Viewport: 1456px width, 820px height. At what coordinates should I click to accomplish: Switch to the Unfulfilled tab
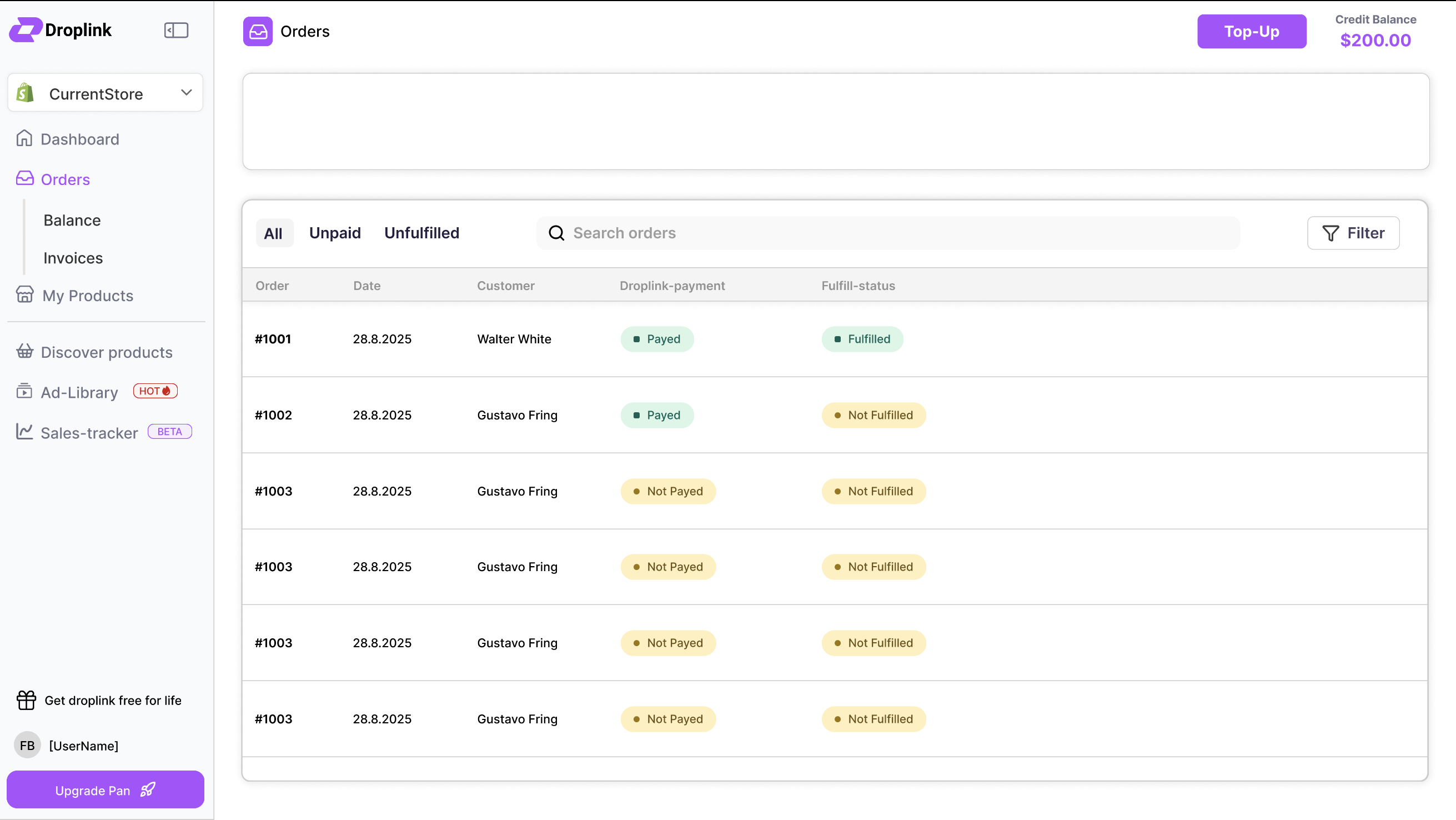coord(421,233)
